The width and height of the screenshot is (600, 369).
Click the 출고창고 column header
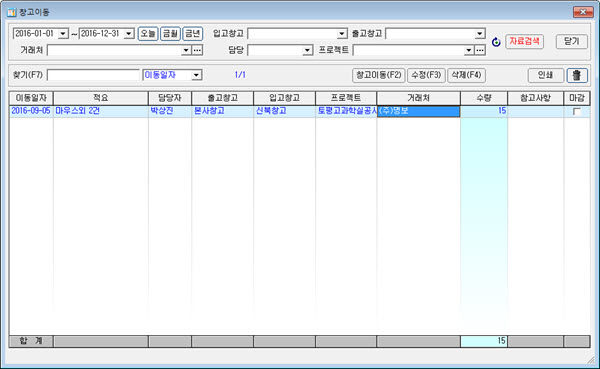coord(222,98)
